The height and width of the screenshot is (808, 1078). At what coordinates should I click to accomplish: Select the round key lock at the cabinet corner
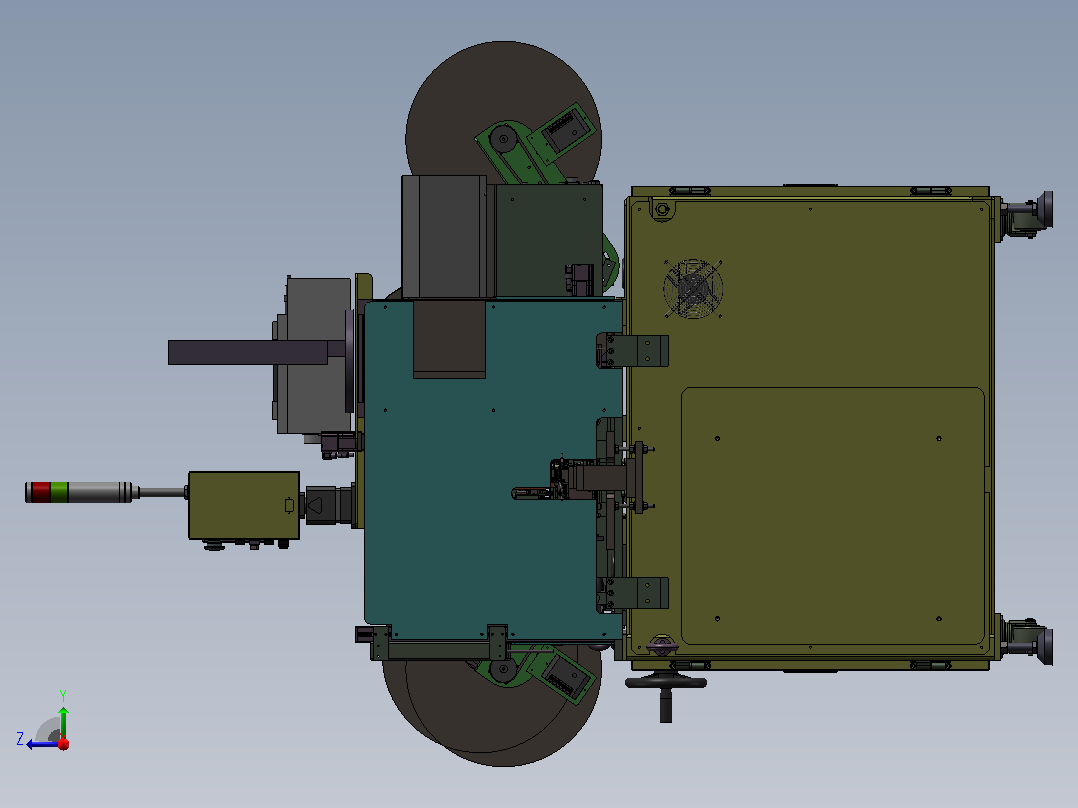tap(662, 209)
